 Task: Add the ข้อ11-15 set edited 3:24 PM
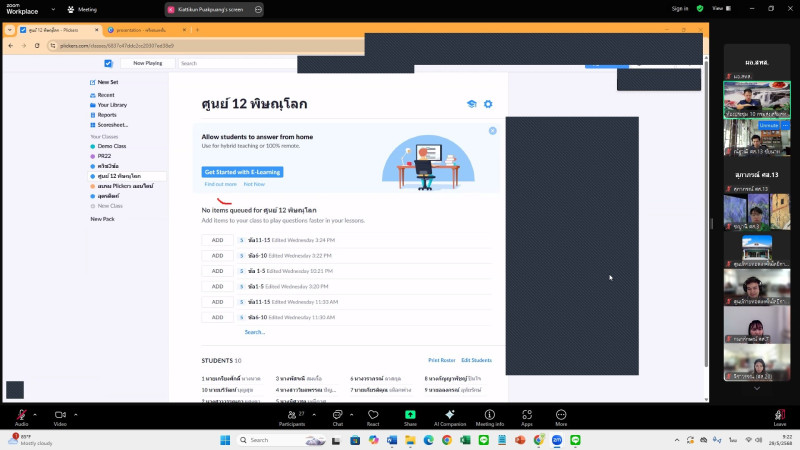click(x=217, y=240)
